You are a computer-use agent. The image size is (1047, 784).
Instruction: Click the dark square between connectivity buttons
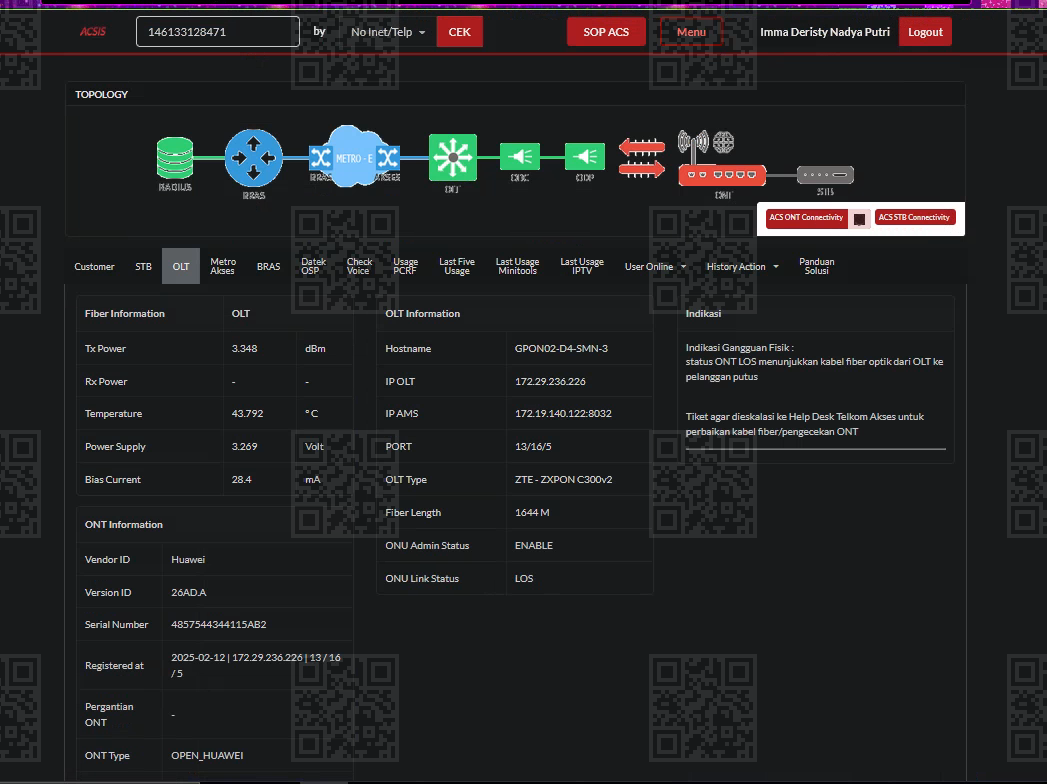859,218
